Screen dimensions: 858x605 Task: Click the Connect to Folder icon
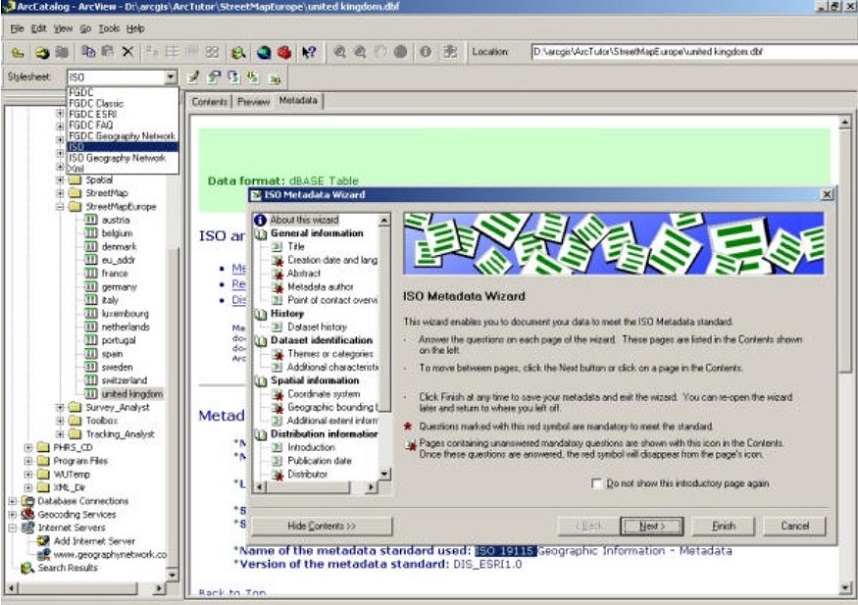point(42,53)
